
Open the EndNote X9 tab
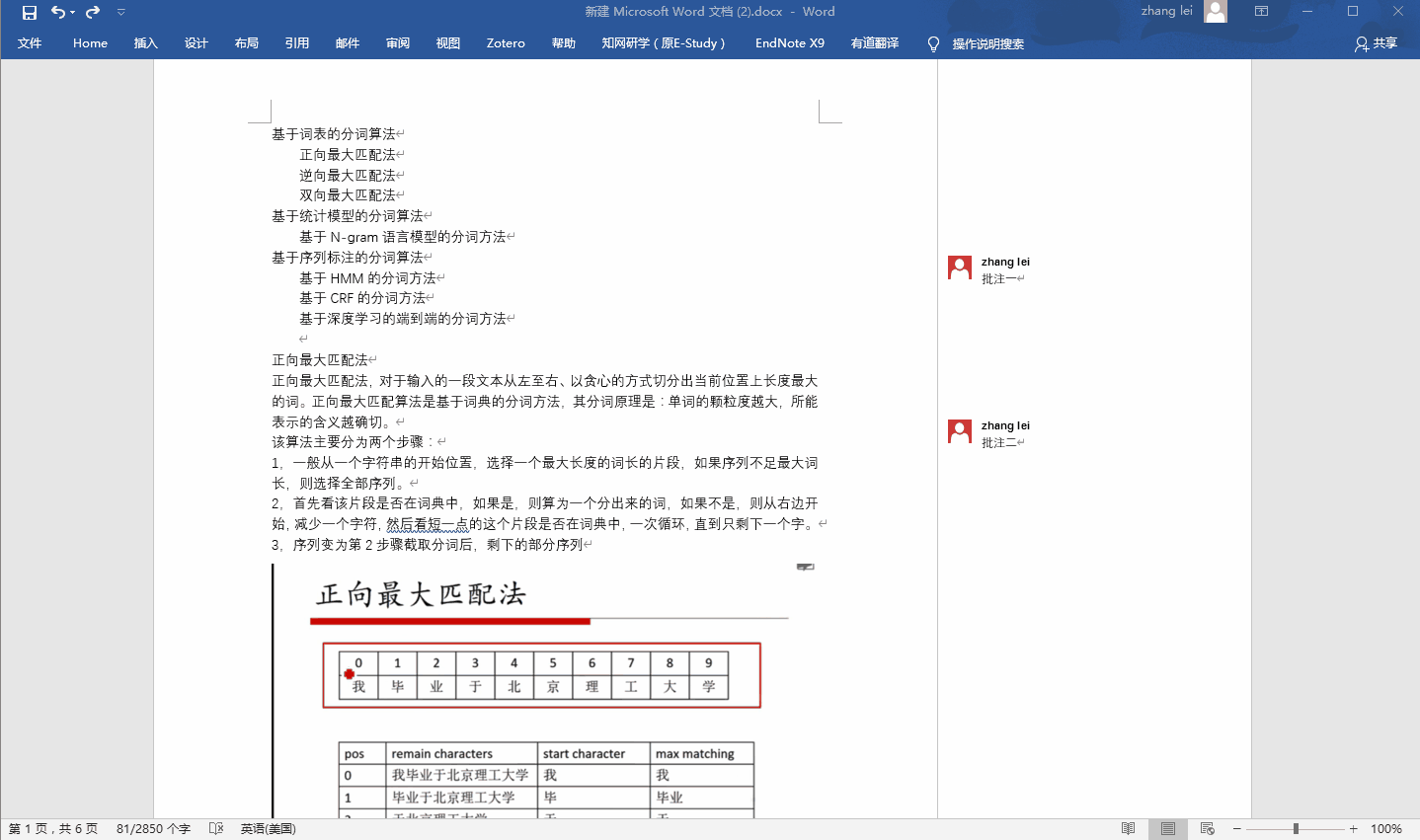pos(790,43)
